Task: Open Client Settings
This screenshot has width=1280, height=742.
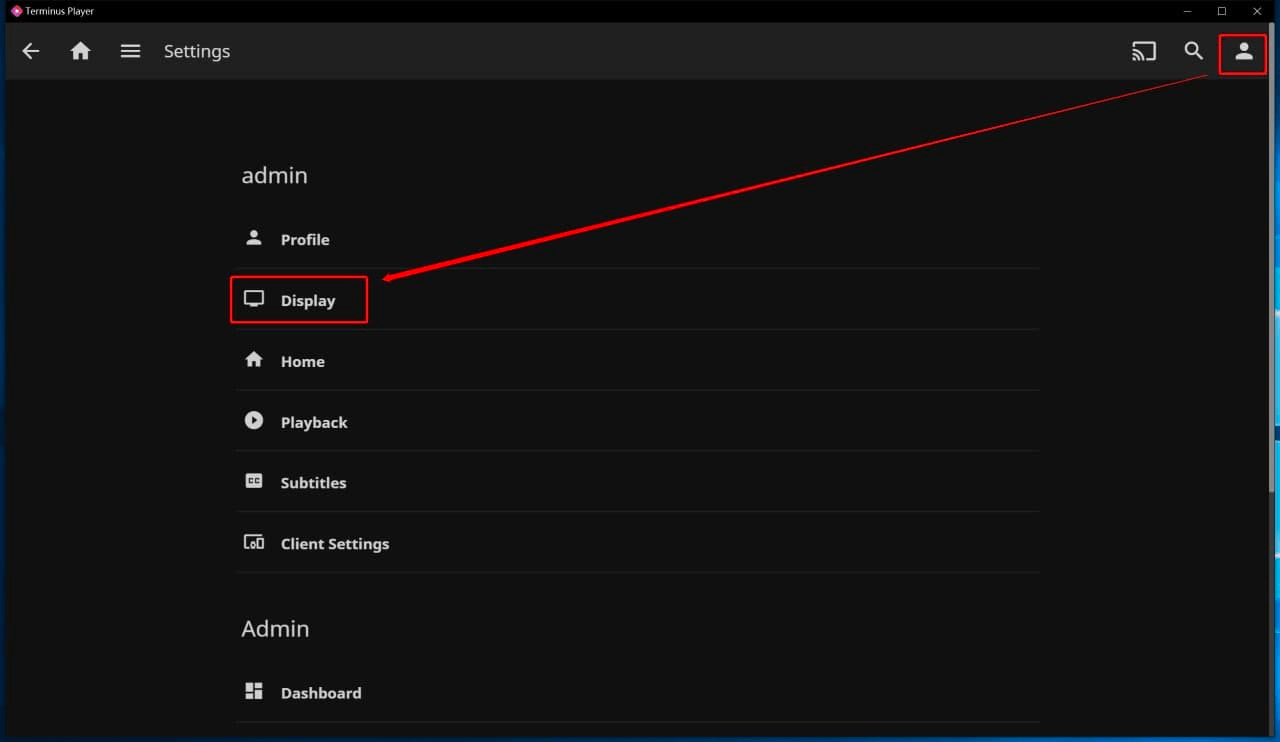Action: pyautogui.click(x=334, y=544)
